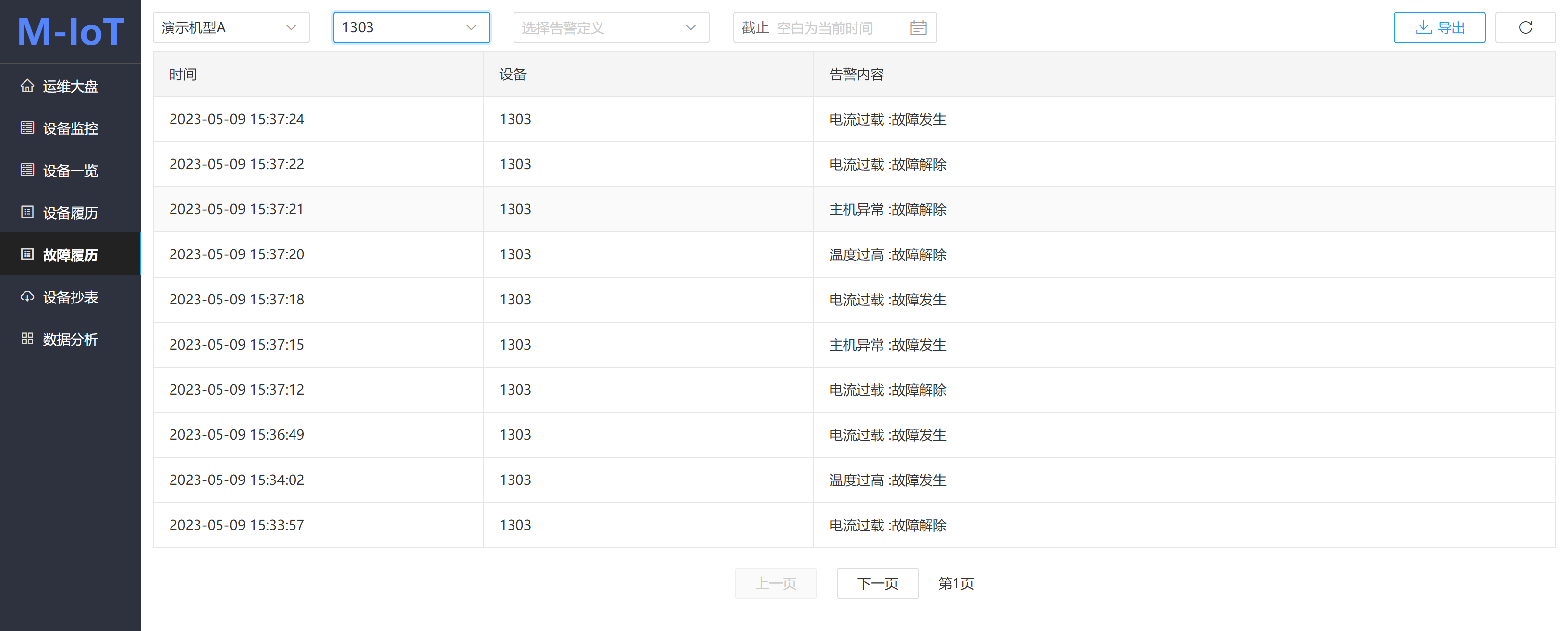This screenshot has height=631, width=1568.
Task: Click the M-IoT logo
Action: [71, 31]
